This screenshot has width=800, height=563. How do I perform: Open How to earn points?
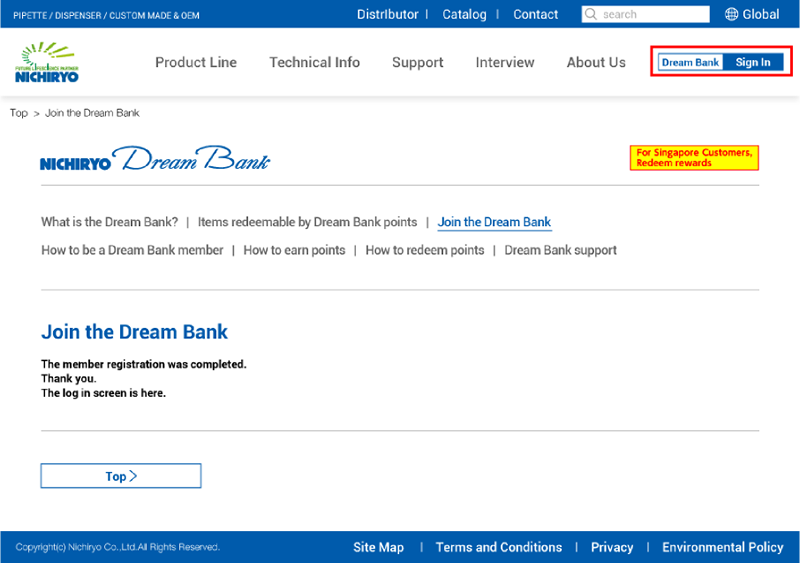(294, 250)
